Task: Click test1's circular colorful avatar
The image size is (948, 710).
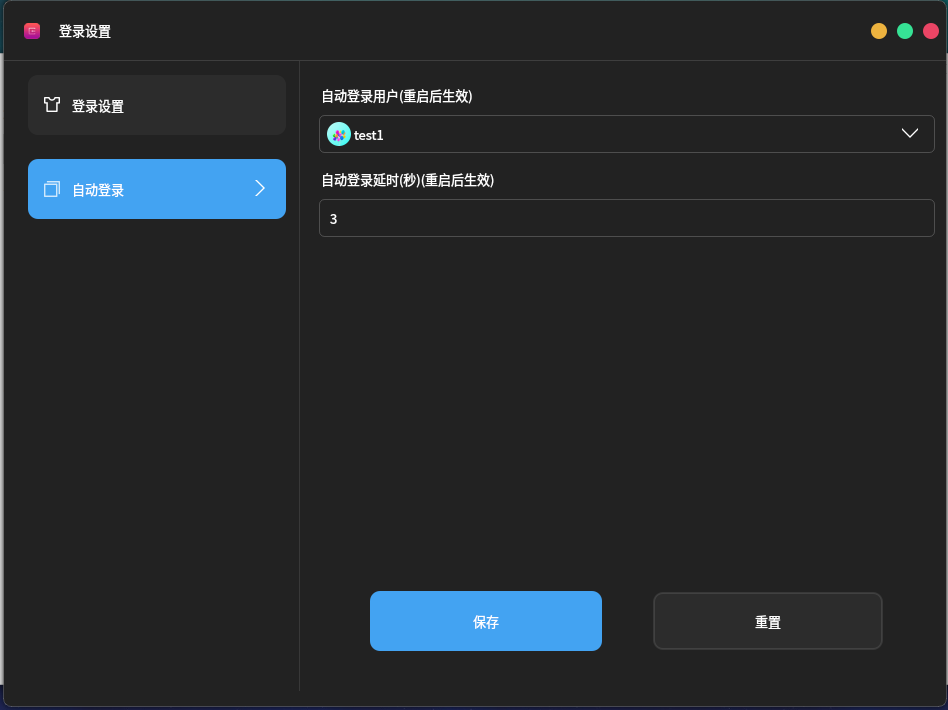Action: coord(339,133)
